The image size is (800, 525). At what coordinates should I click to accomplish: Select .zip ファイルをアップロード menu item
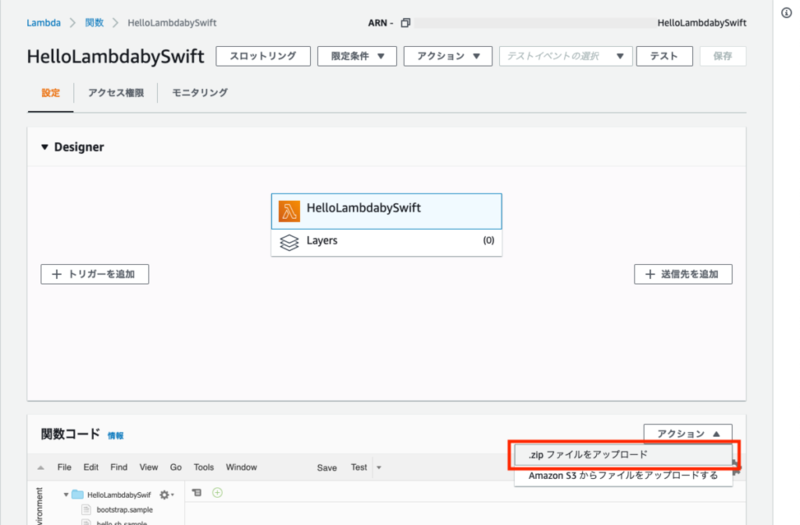point(623,455)
